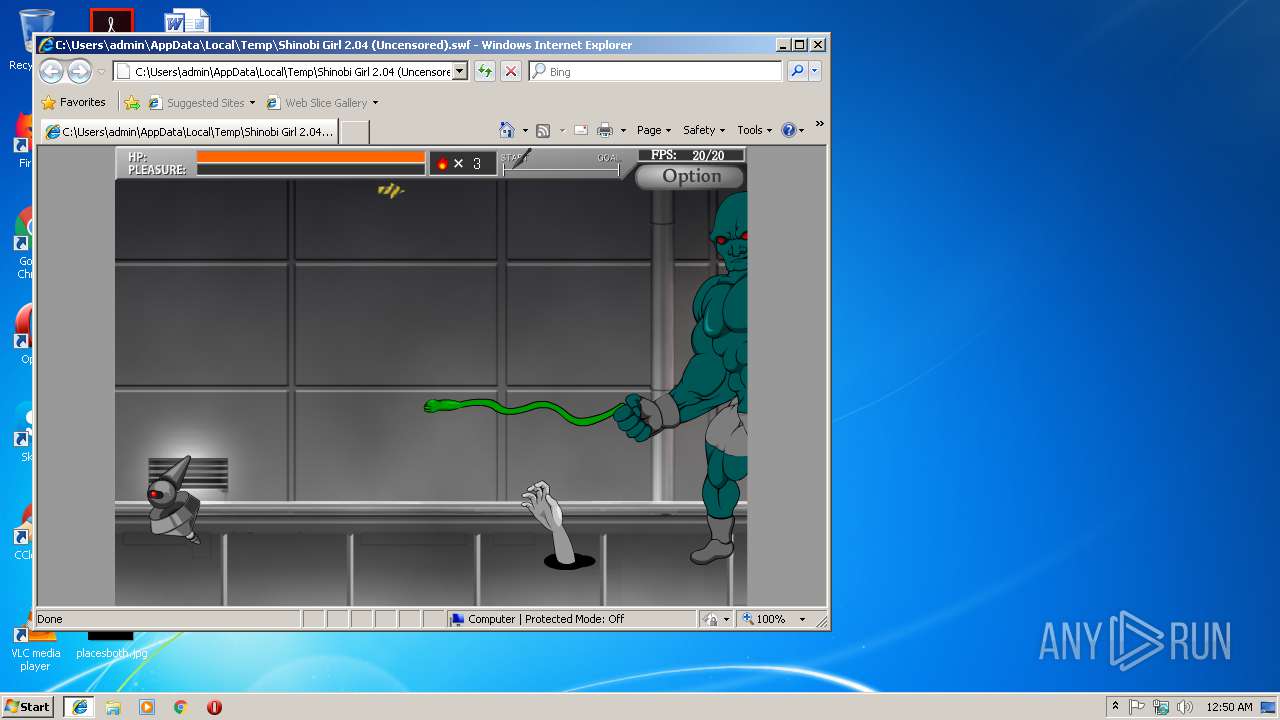1280x720 pixels.
Task: Open the Suggested Sites link
Action: click(x=201, y=102)
